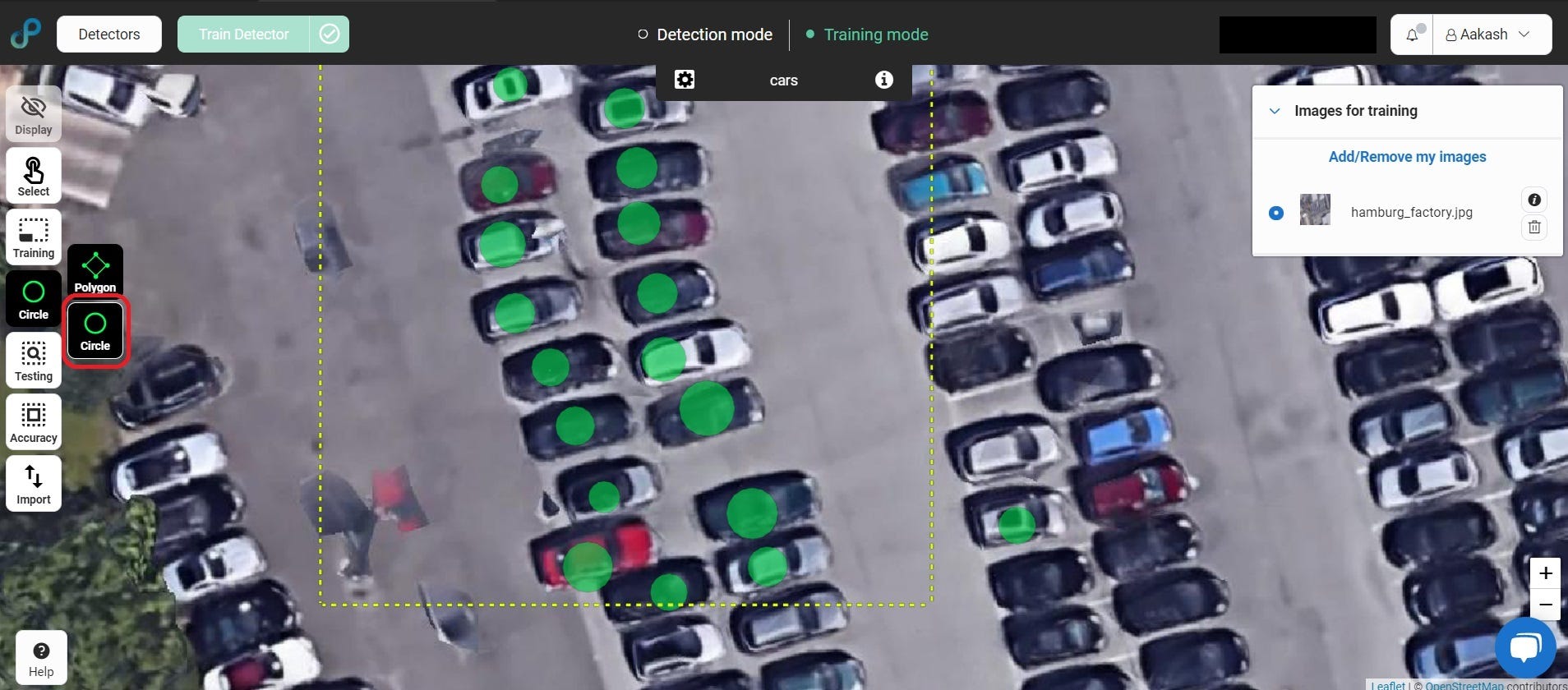This screenshot has width=1568, height=690.
Task: Select the Circle option below Polygon
Action: (95, 330)
